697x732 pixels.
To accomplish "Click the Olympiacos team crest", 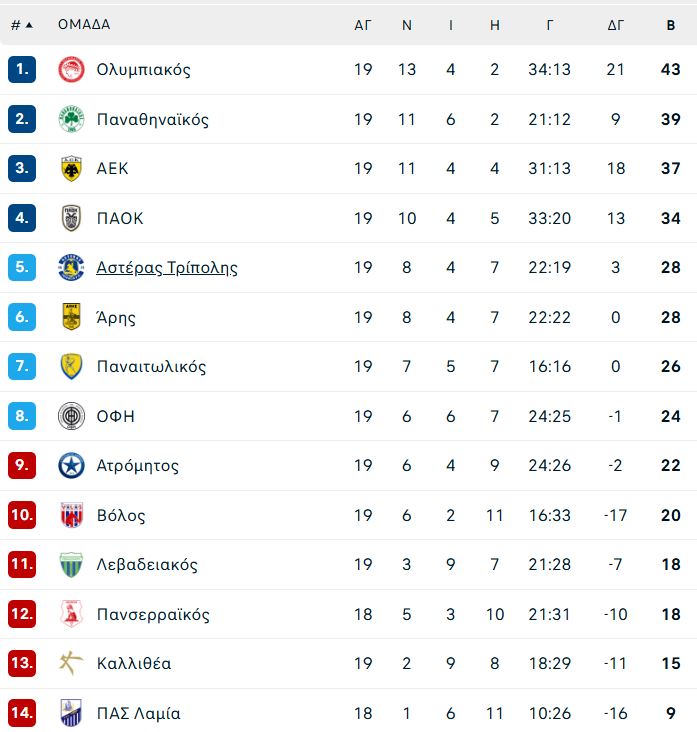I will 71,70.
